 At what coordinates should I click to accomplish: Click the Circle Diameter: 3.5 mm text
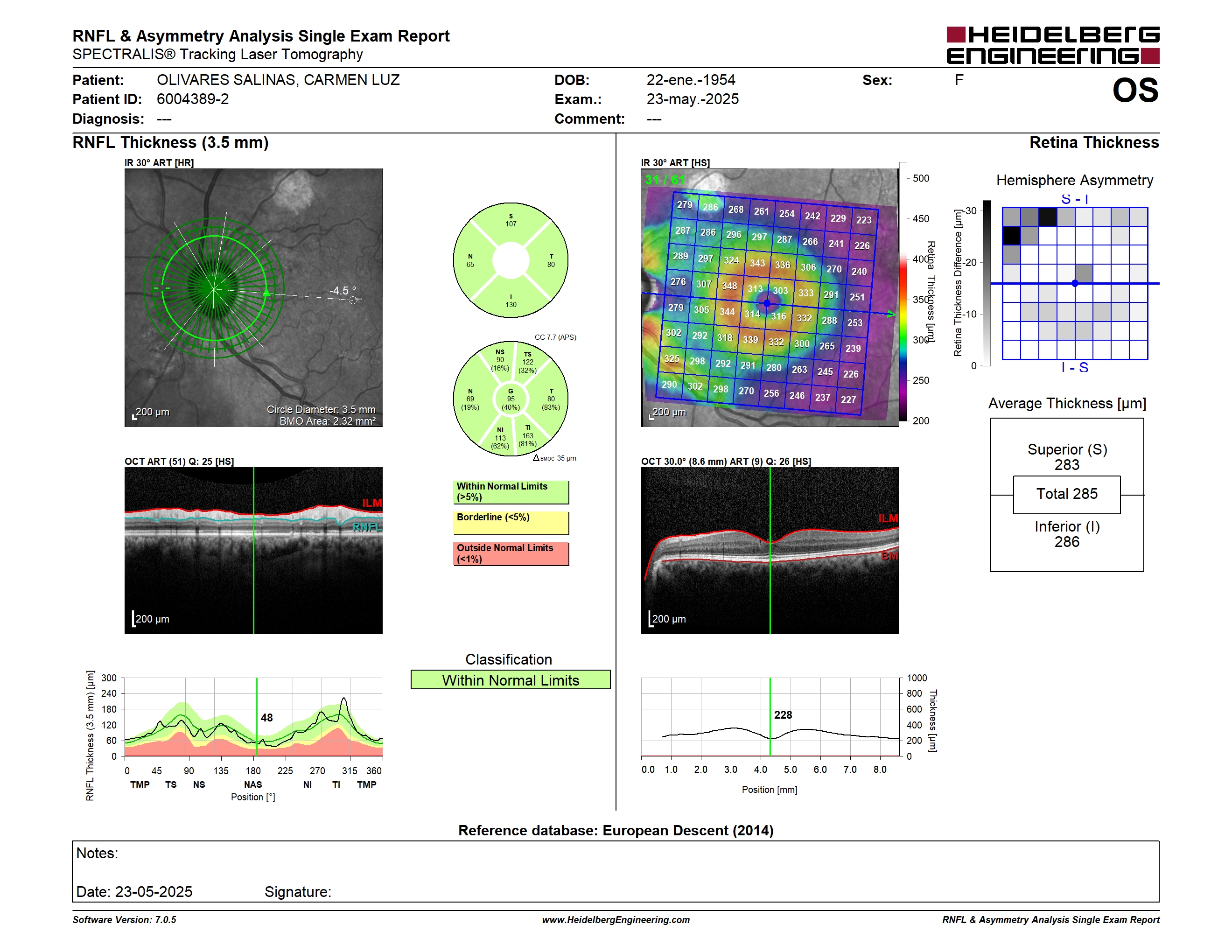click(321, 409)
